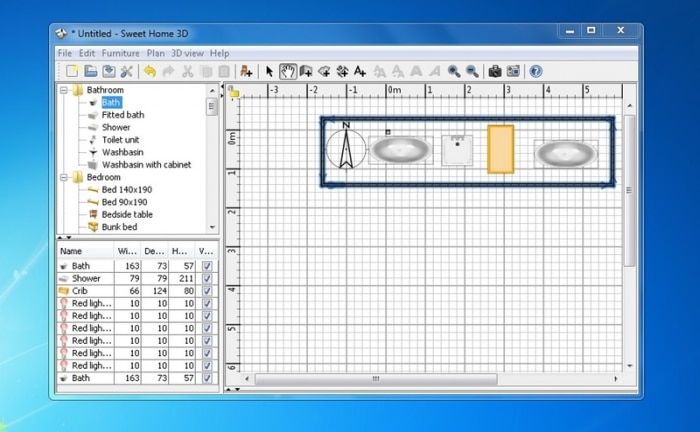Click the Paste clipboard icon
This screenshot has height=432, width=700.
224,71
